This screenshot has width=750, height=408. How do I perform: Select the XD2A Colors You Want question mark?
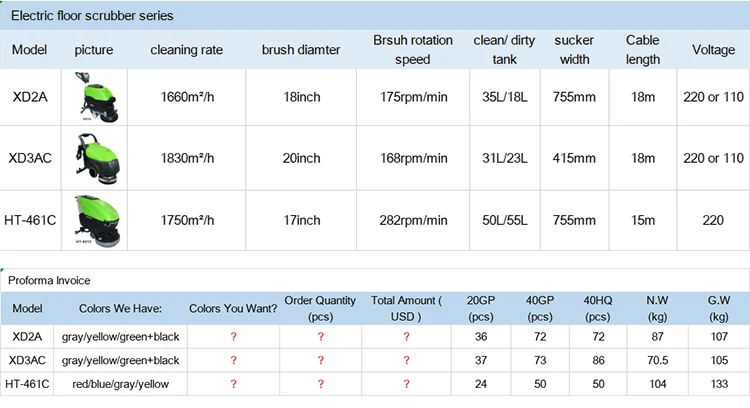[233, 338]
